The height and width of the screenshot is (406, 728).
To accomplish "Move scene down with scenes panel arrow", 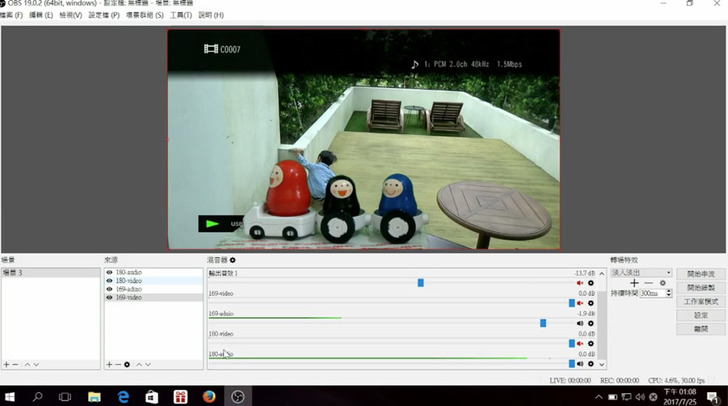I will [36, 365].
